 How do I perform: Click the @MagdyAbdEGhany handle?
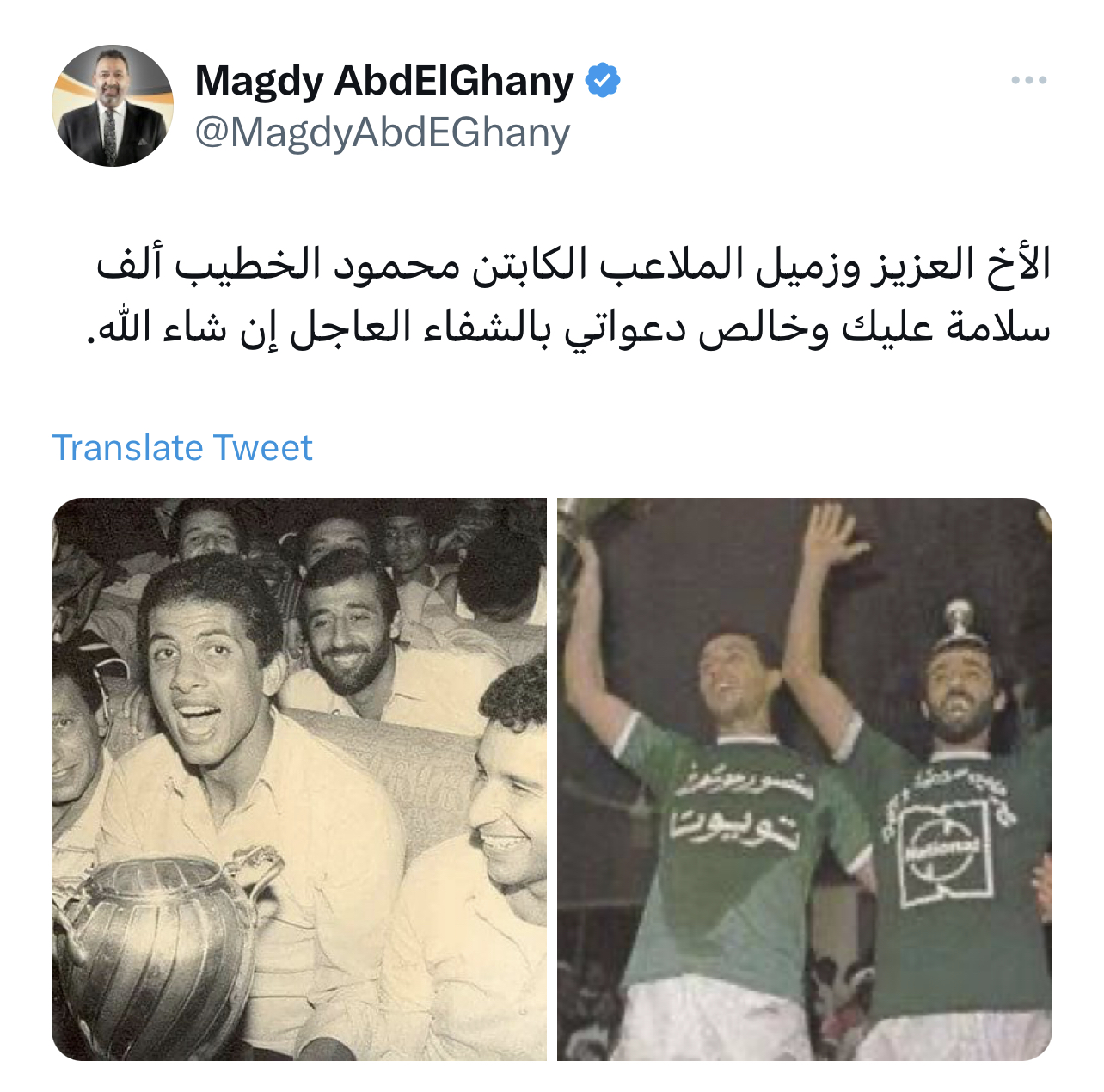pos(383,132)
